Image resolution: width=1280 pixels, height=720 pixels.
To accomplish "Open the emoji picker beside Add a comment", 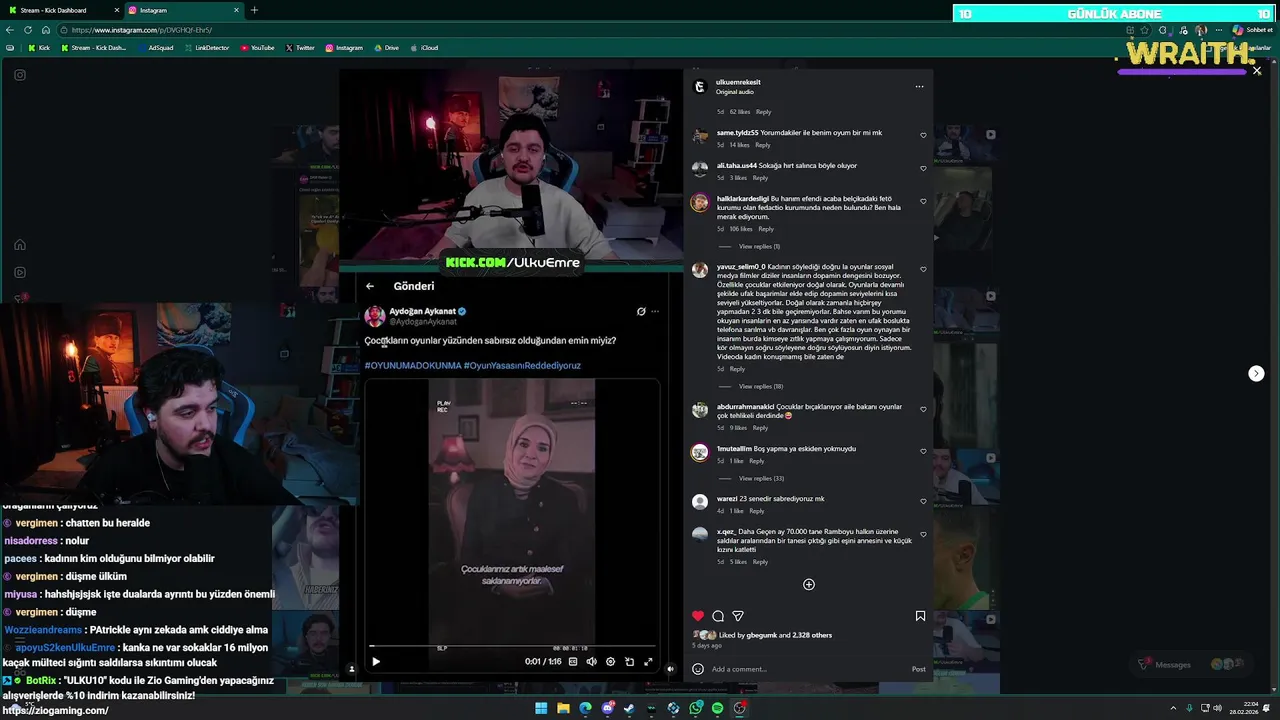I will click(698, 669).
